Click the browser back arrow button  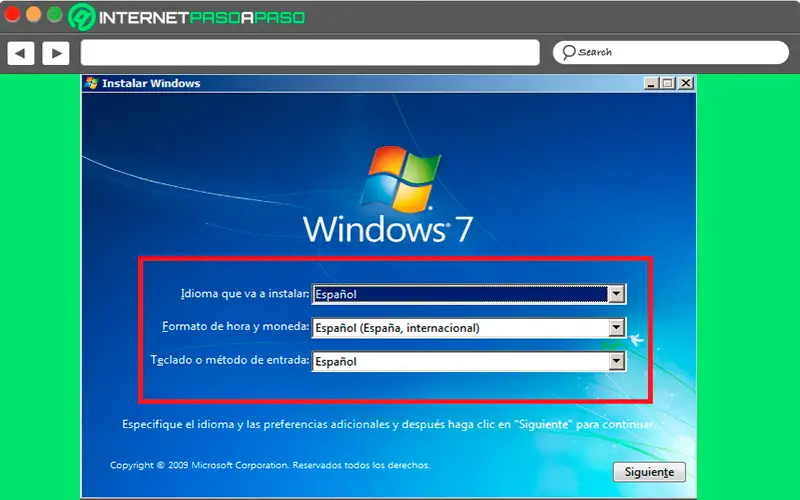pyautogui.click(x=21, y=53)
